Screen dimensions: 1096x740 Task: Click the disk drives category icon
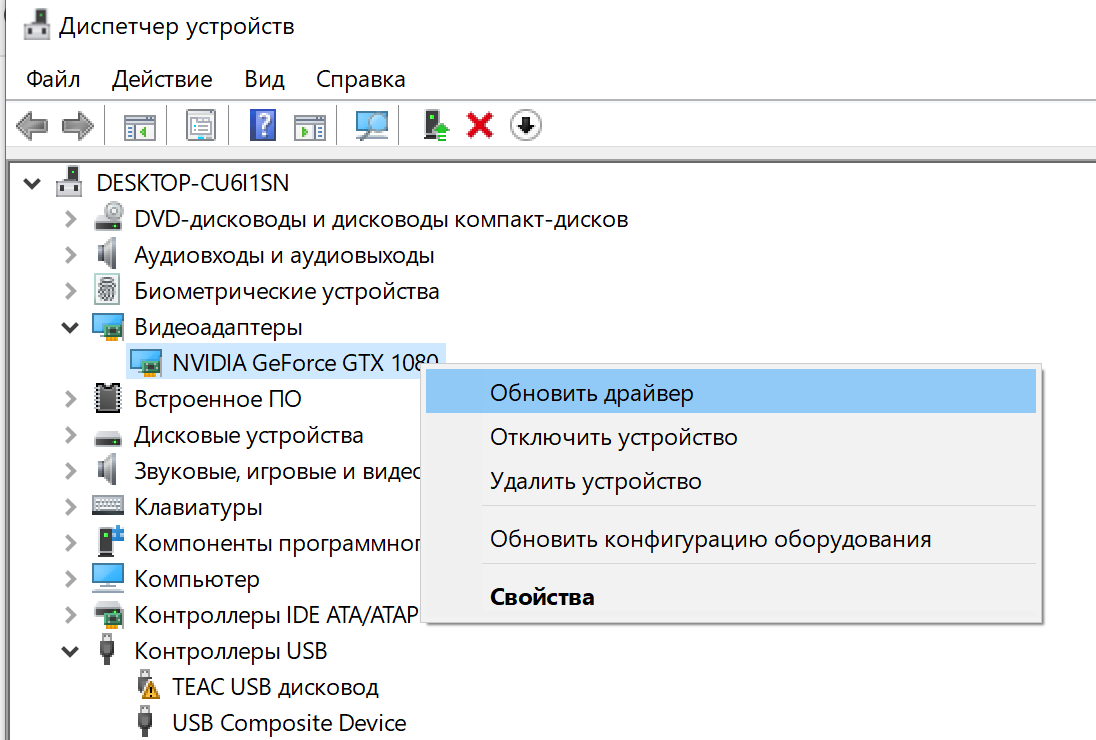[x=108, y=439]
